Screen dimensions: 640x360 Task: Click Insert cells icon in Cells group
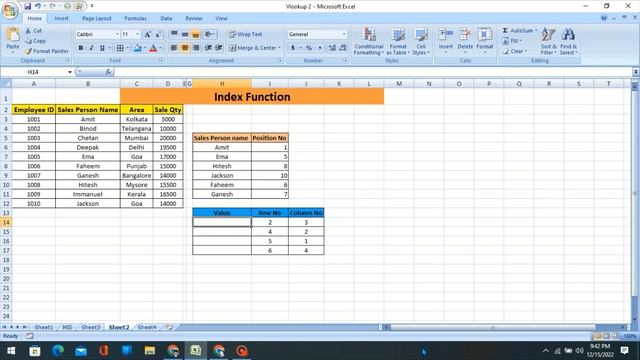click(445, 35)
